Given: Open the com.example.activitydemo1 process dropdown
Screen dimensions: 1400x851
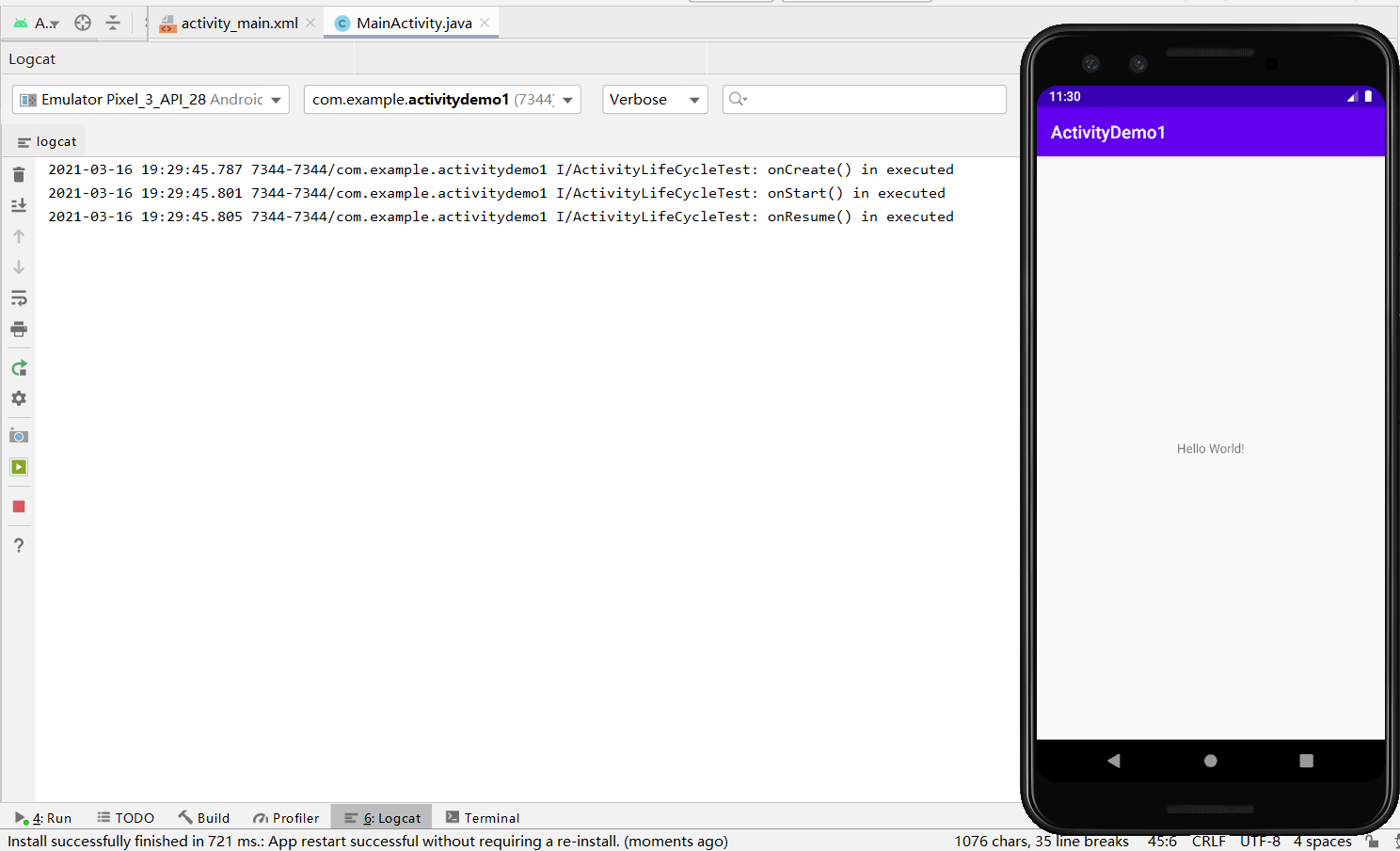Looking at the screenshot, I should pyautogui.click(x=442, y=99).
